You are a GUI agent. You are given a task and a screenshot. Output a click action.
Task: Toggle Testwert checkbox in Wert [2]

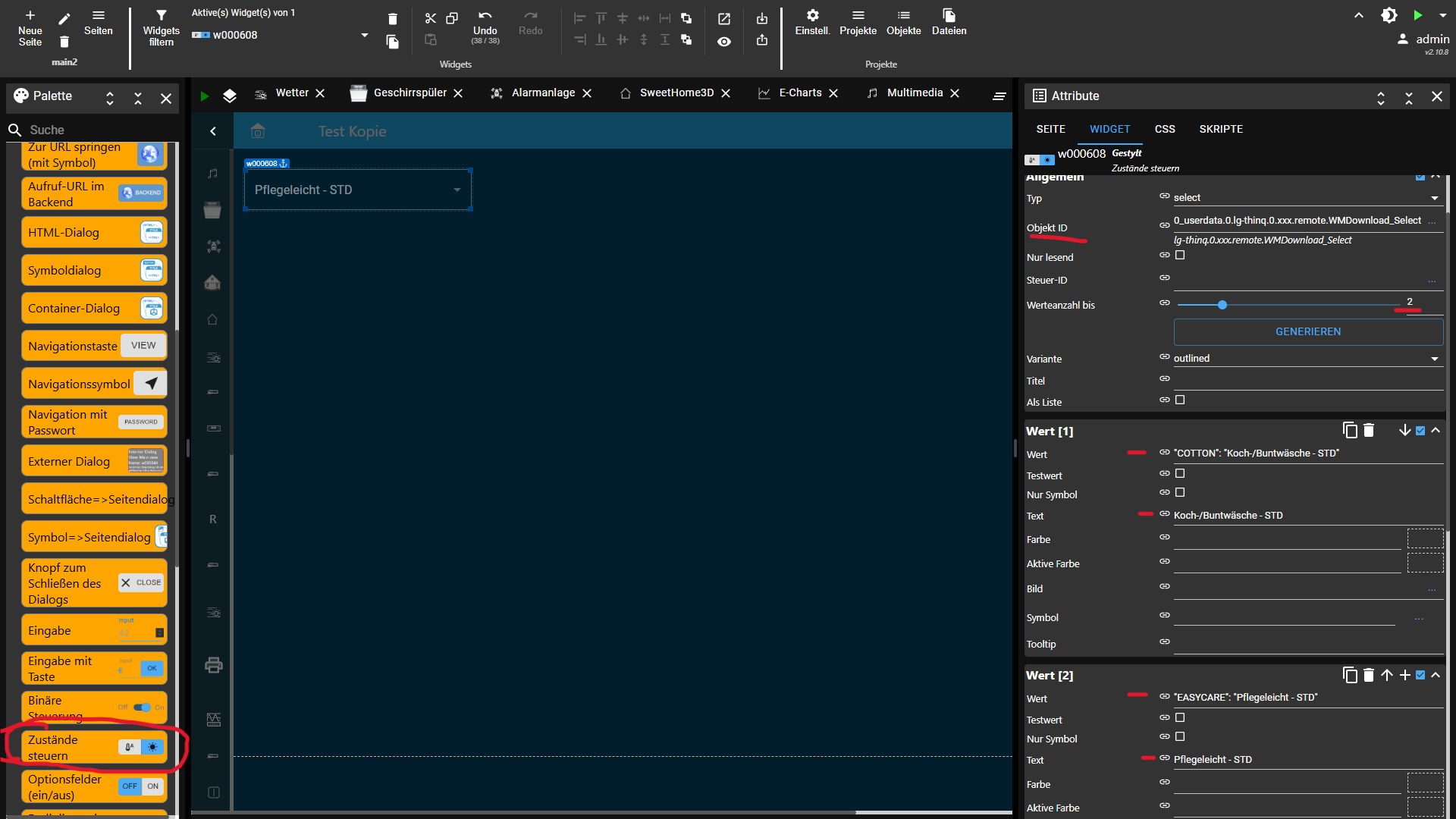coord(1180,718)
